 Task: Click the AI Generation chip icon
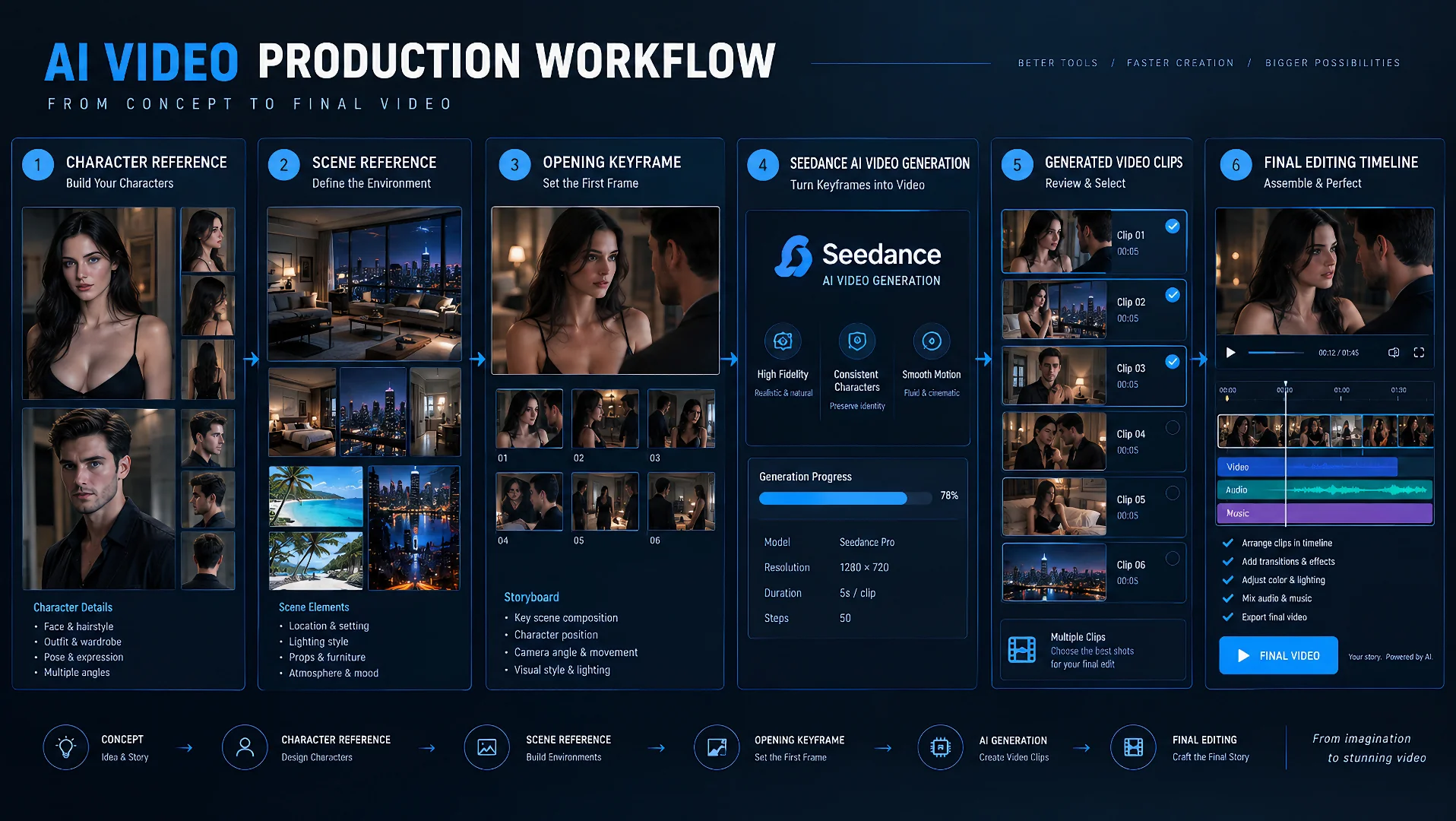pyautogui.click(x=941, y=747)
